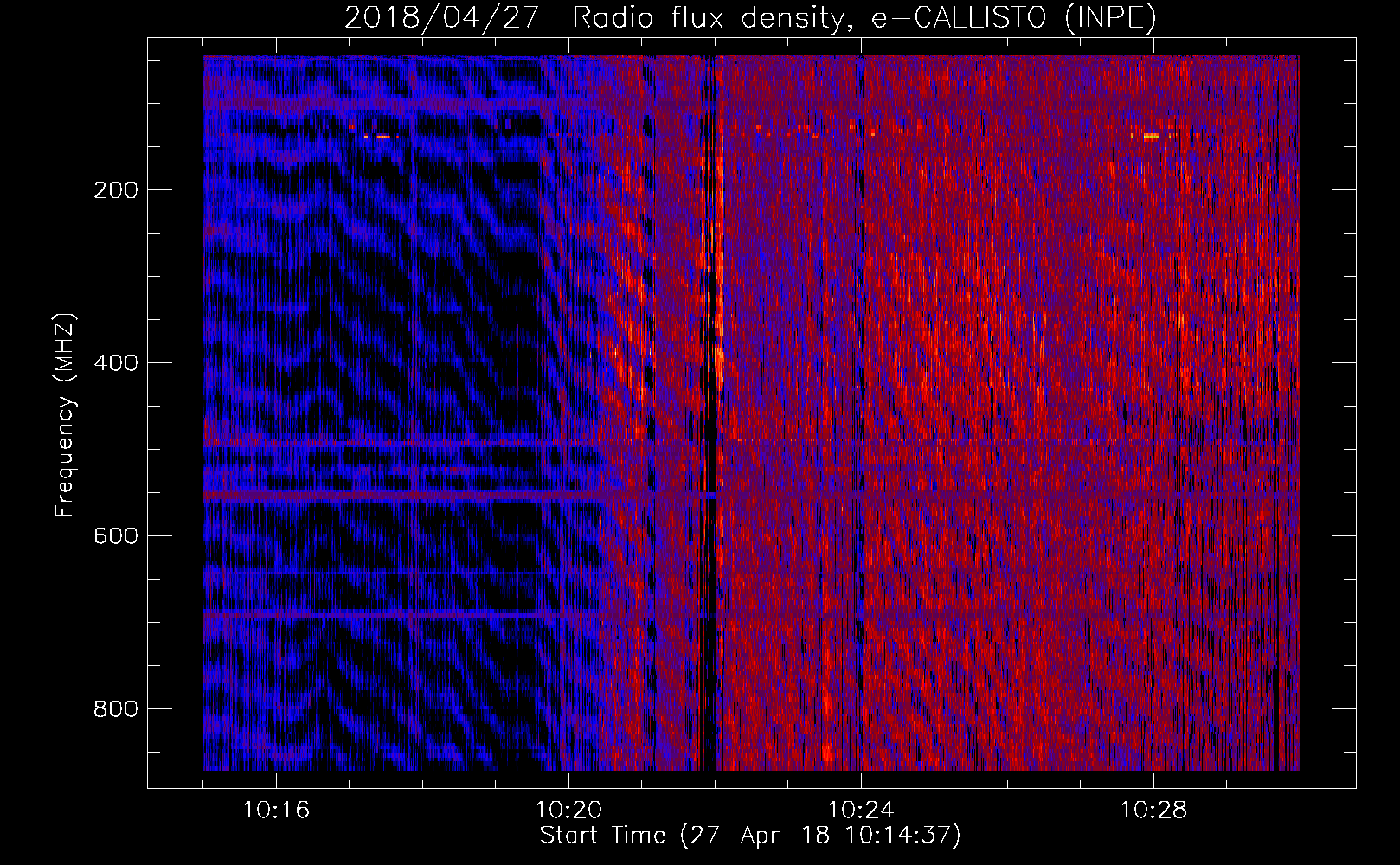
Task: Click the 'Start Time (27-Apr-18 10:14:37)' axis label
Action: [x=750, y=836]
